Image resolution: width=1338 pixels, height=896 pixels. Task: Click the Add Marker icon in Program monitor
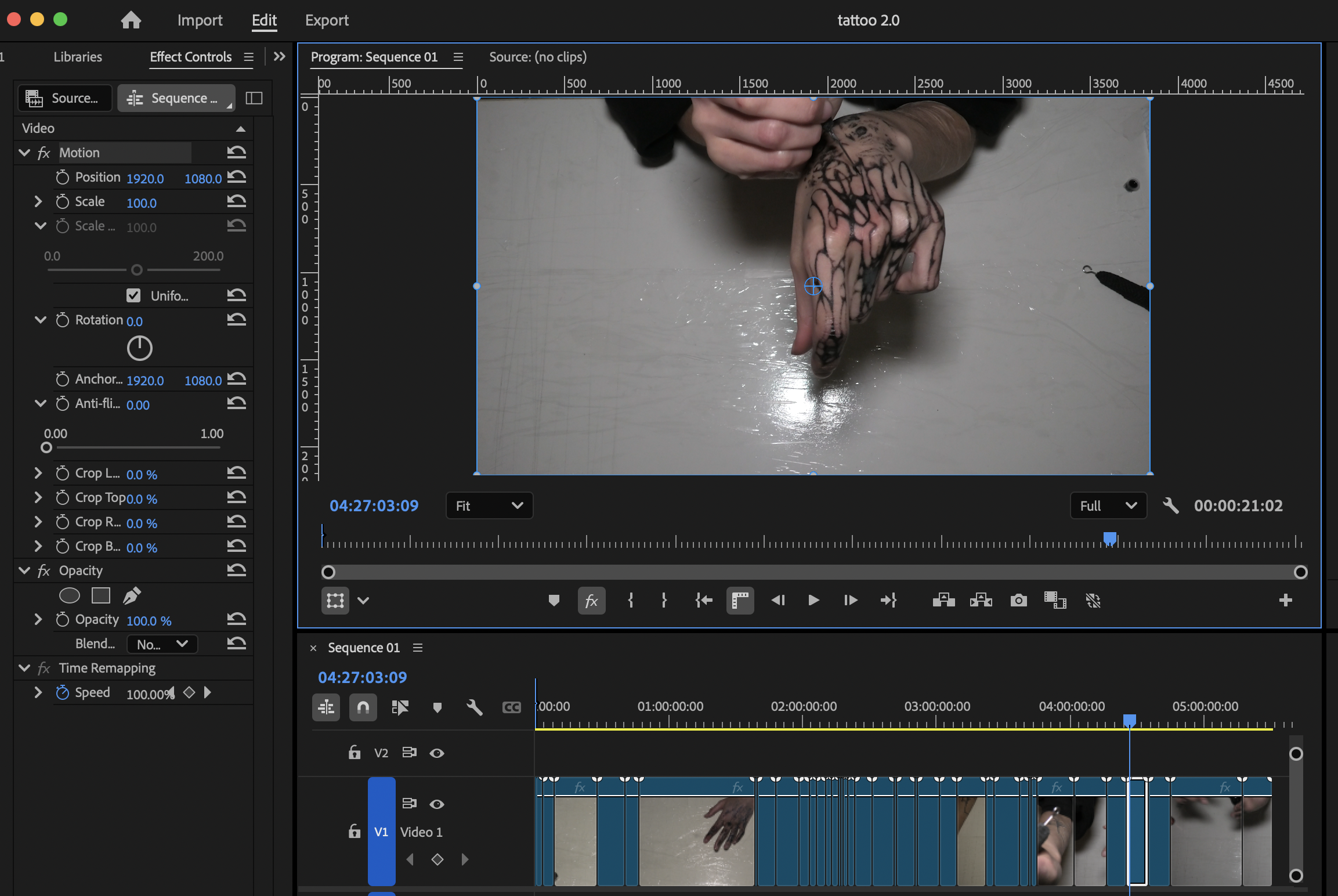click(x=554, y=600)
